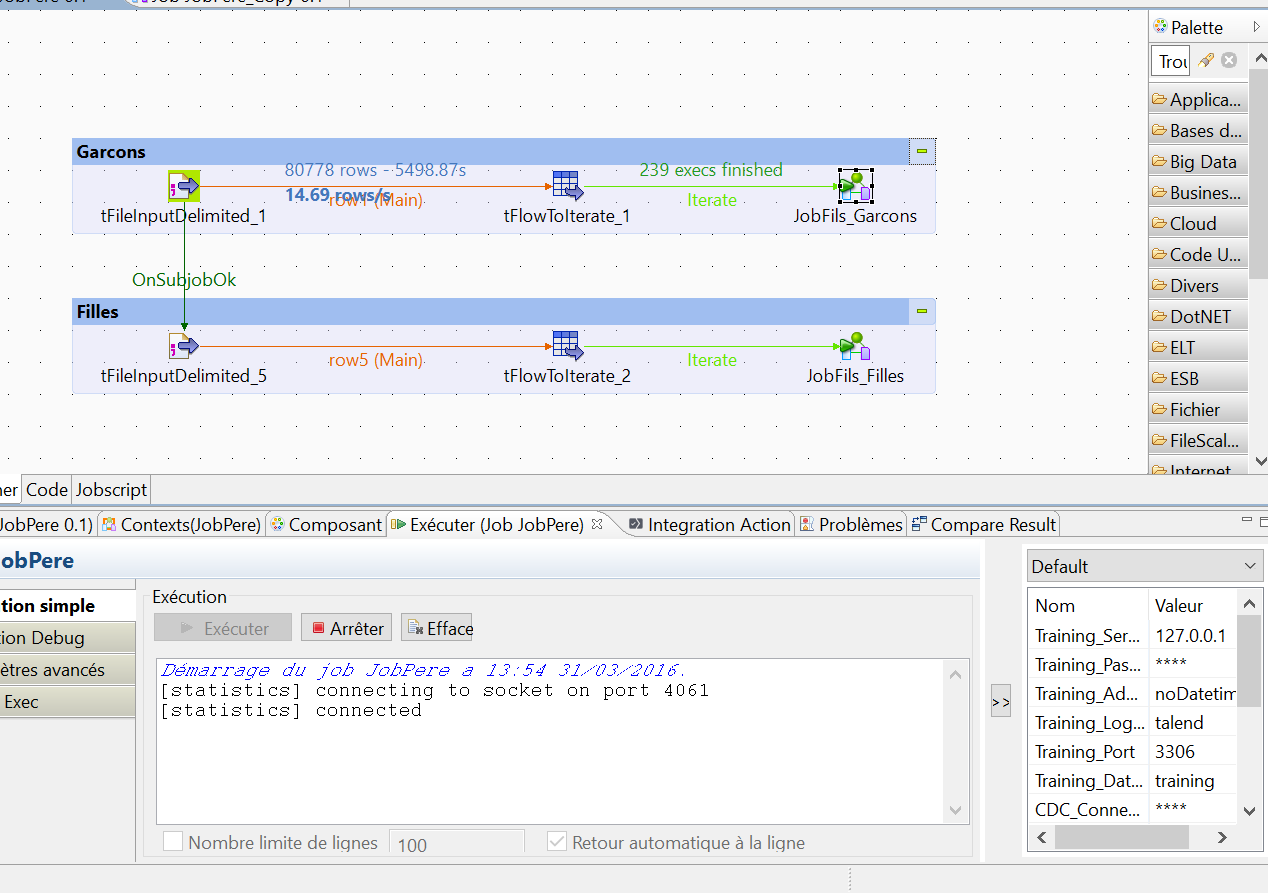Enable the Nombre limite de lignes checkbox
The height and width of the screenshot is (893, 1268).
coord(172,841)
